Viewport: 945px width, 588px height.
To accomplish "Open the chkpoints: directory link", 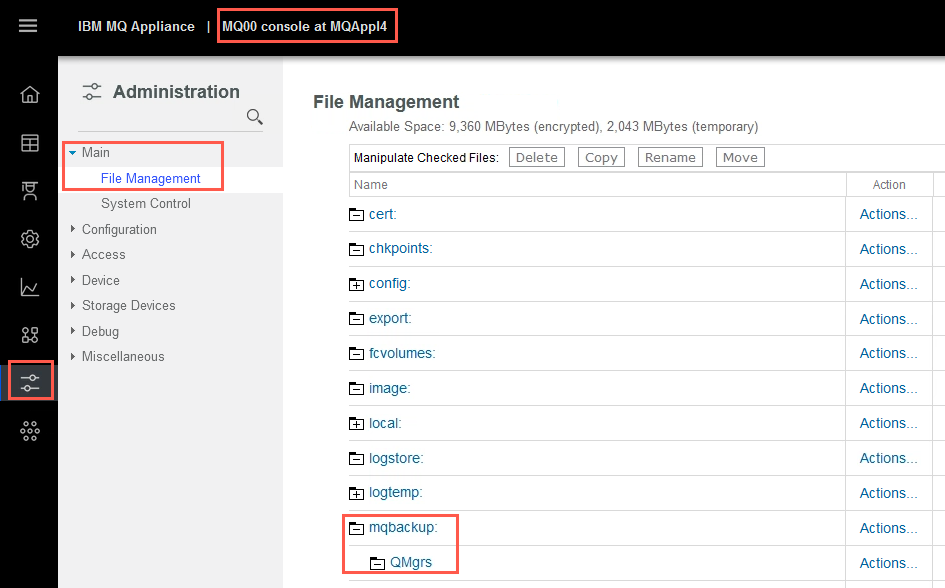I will pos(401,249).
